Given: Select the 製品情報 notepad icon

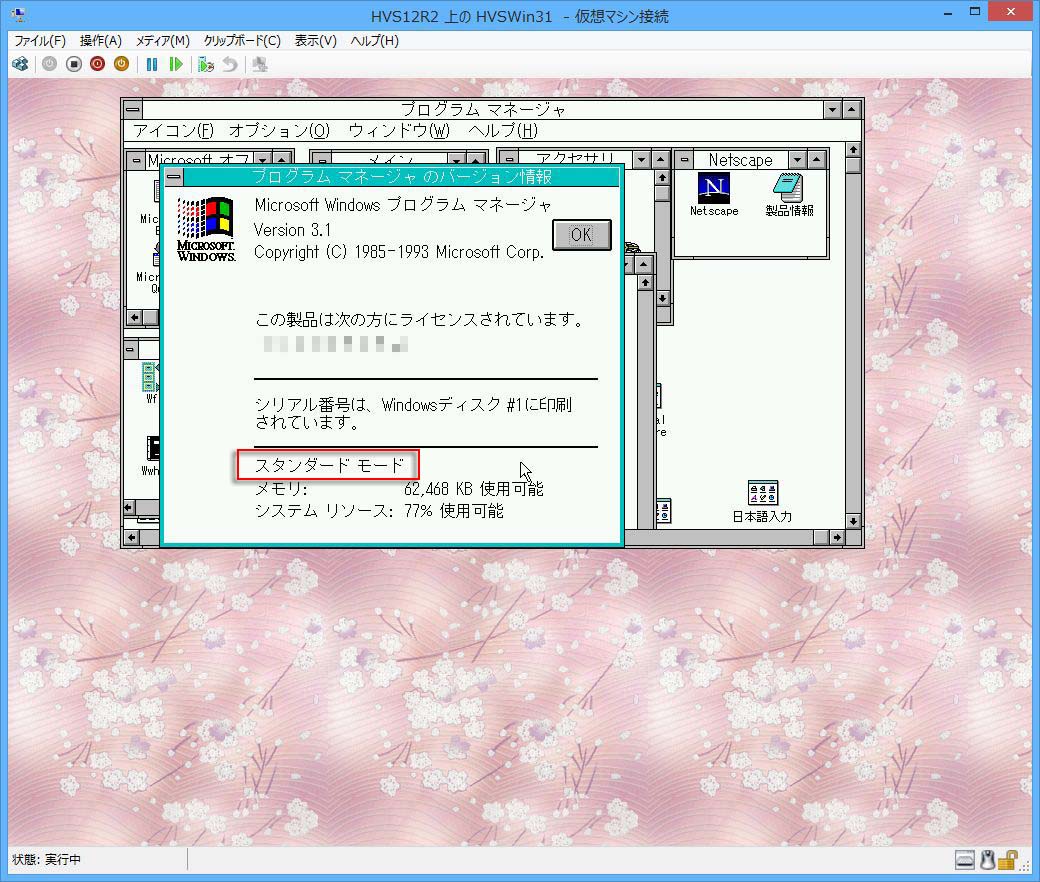Looking at the screenshot, I should coord(789,194).
